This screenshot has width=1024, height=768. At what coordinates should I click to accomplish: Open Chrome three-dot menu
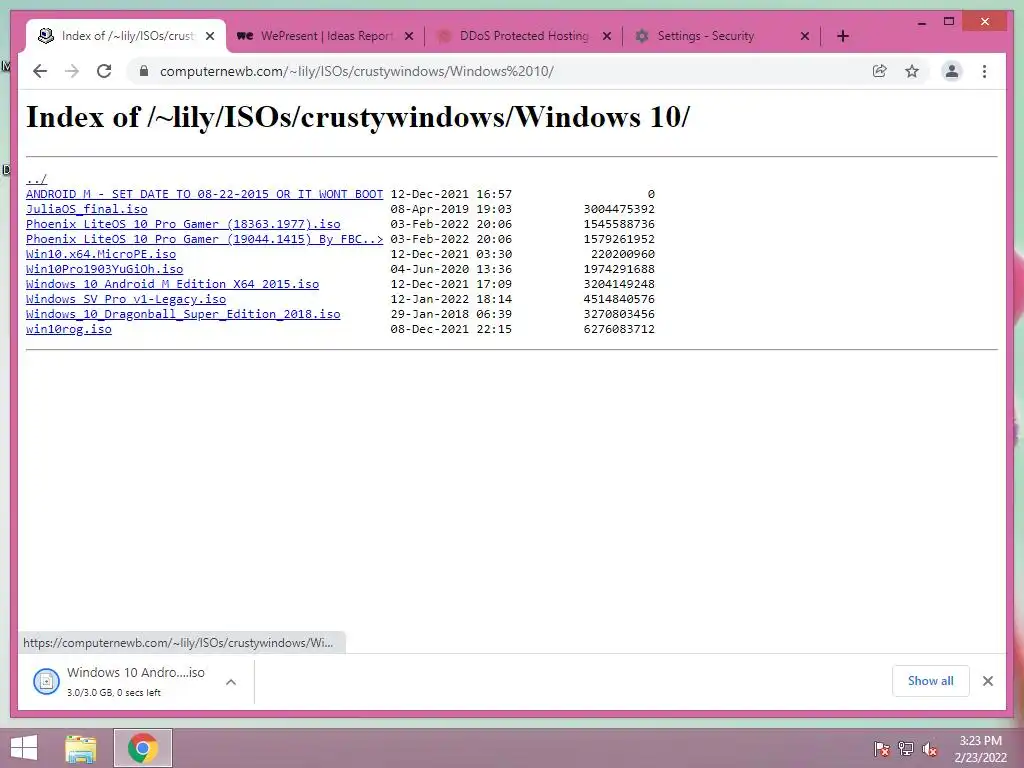pos(984,71)
